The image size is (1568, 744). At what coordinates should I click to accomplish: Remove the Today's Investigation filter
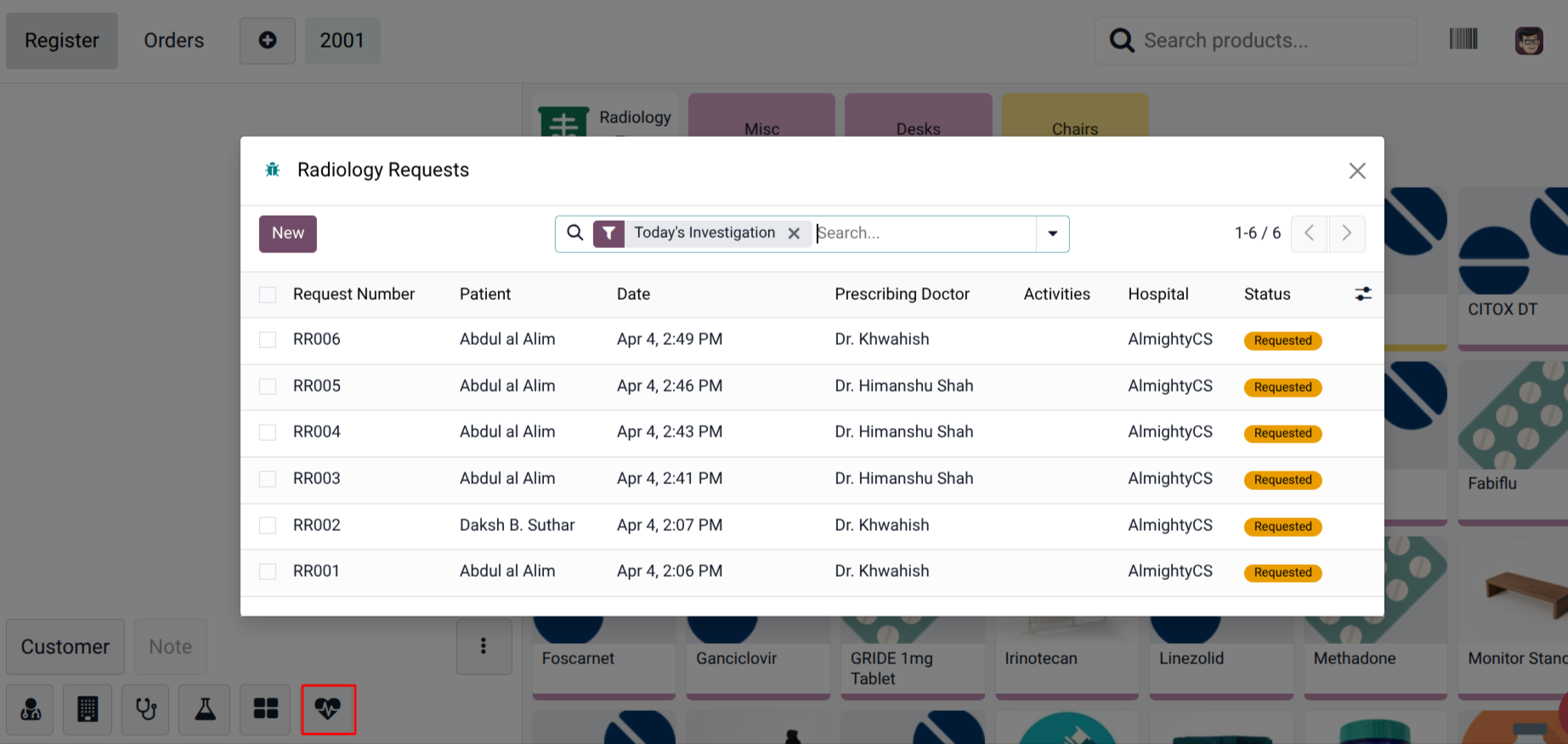pos(794,234)
